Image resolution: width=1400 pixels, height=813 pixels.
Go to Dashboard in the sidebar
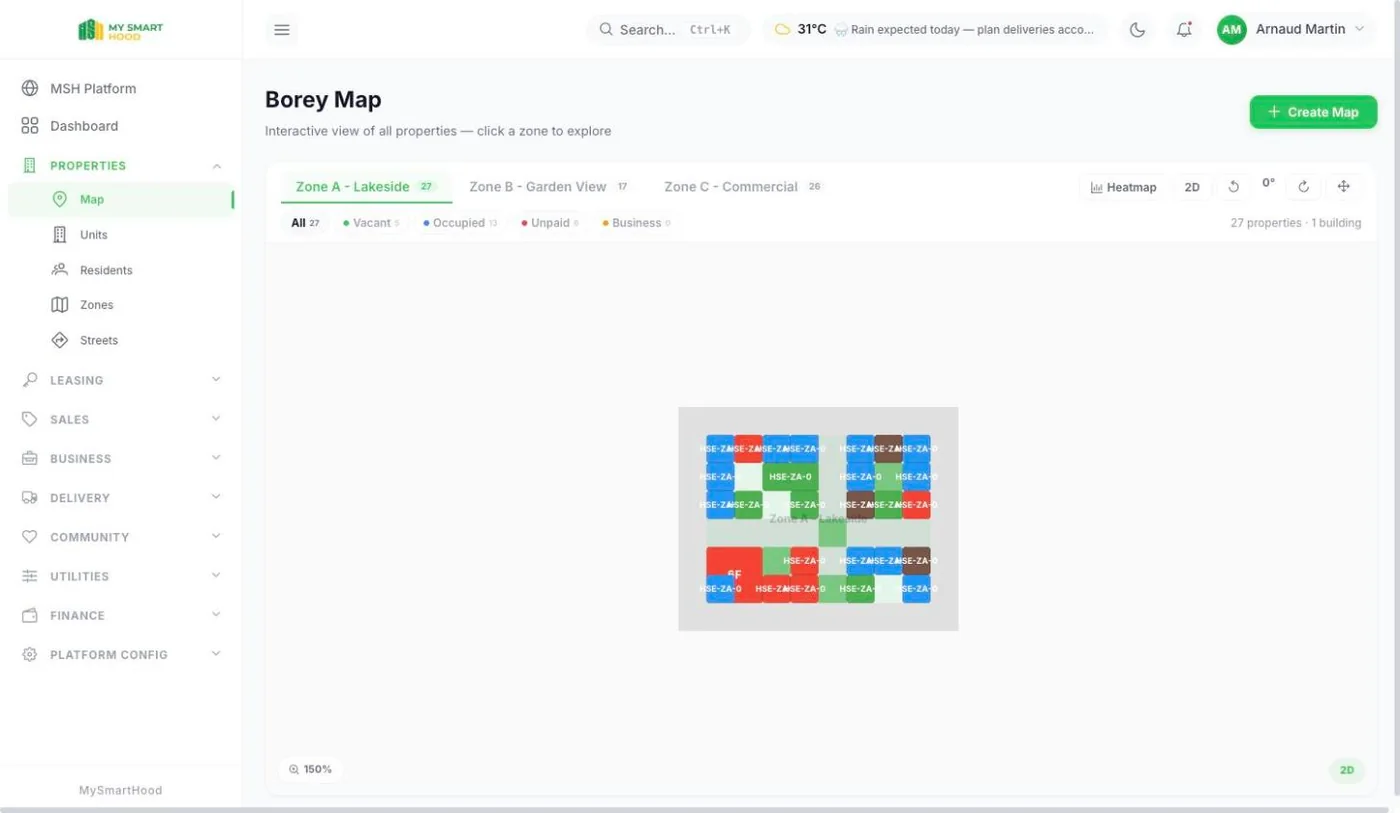point(120,126)
